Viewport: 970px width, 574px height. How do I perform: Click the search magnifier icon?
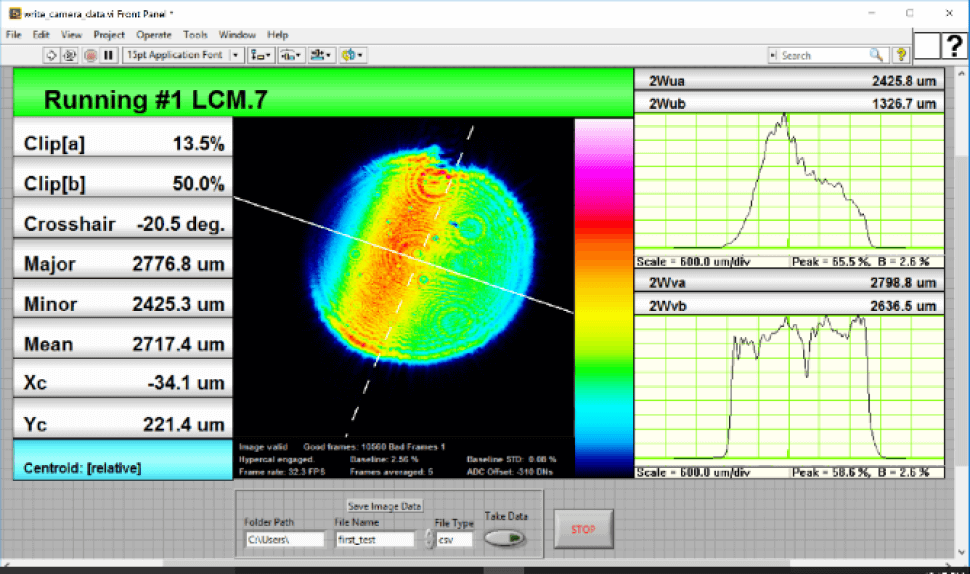(x=876, y=55)
